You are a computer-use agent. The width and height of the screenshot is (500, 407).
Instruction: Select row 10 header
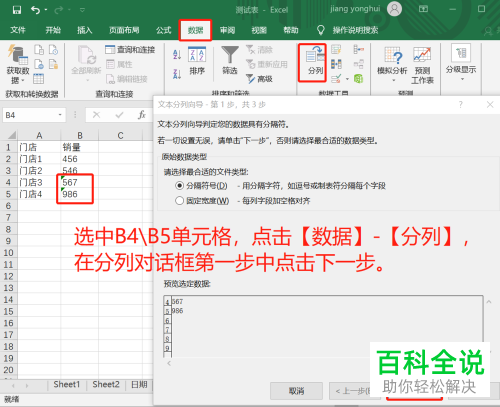[8, 253]
